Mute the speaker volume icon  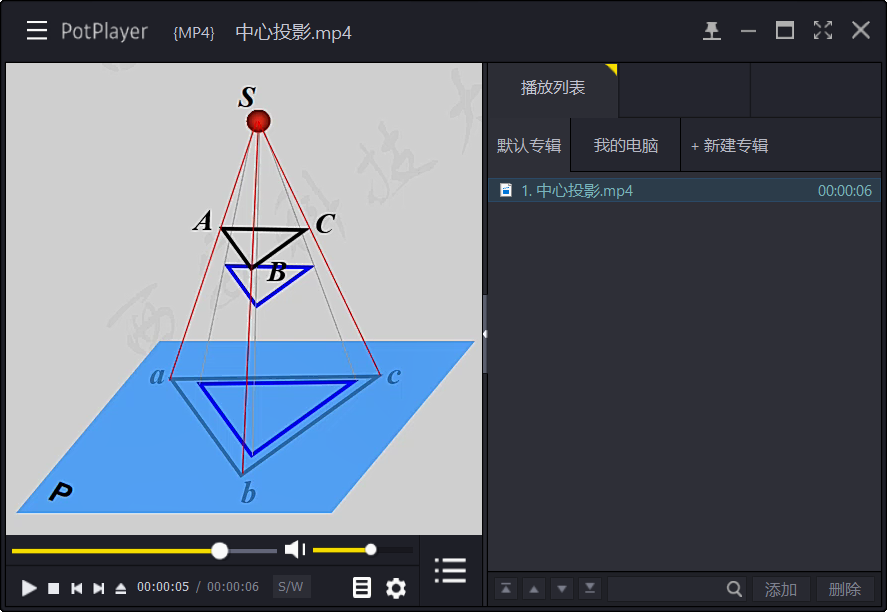tap(294, 550)
